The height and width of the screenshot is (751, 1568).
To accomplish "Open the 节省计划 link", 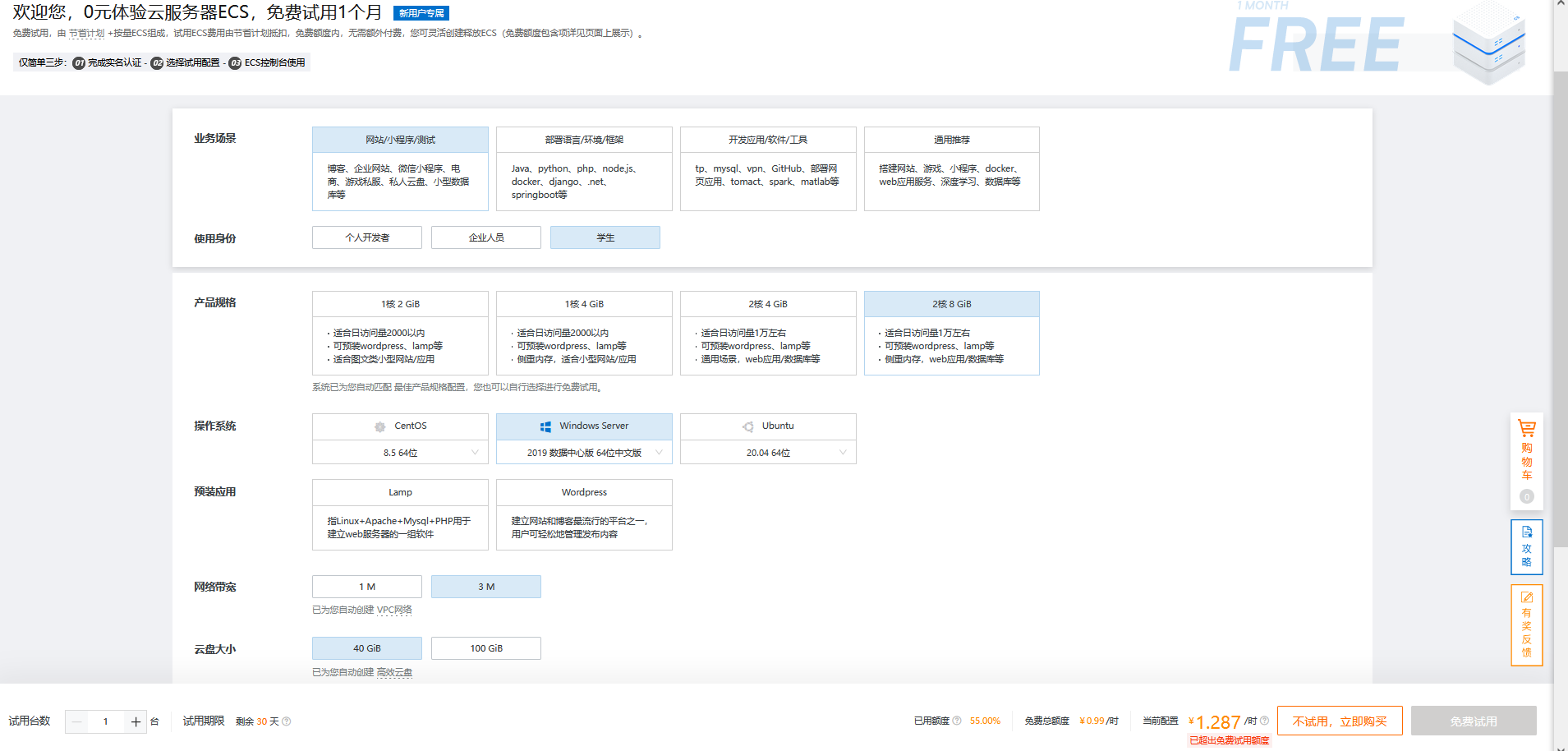I will (x=87, y=34).
